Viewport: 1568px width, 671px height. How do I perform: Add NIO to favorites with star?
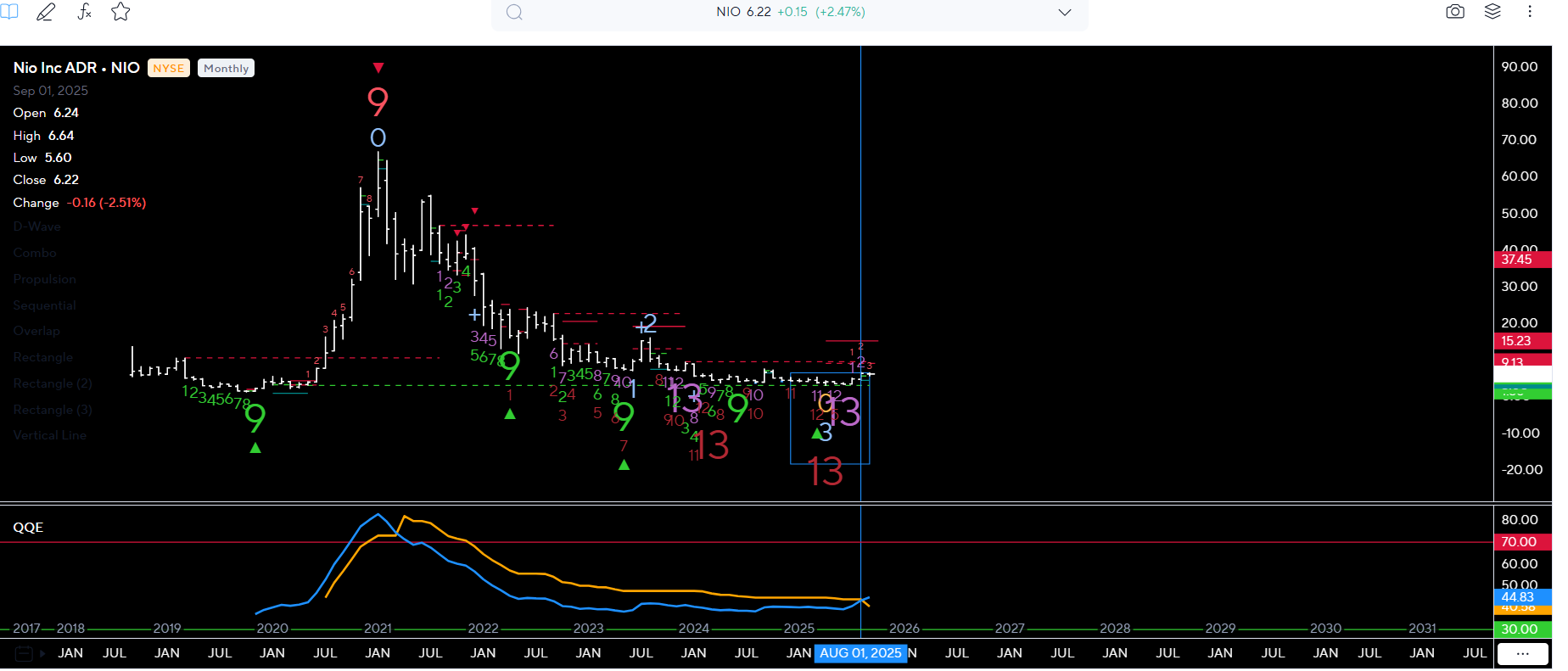pyautogui.click(x=121, y=12)
